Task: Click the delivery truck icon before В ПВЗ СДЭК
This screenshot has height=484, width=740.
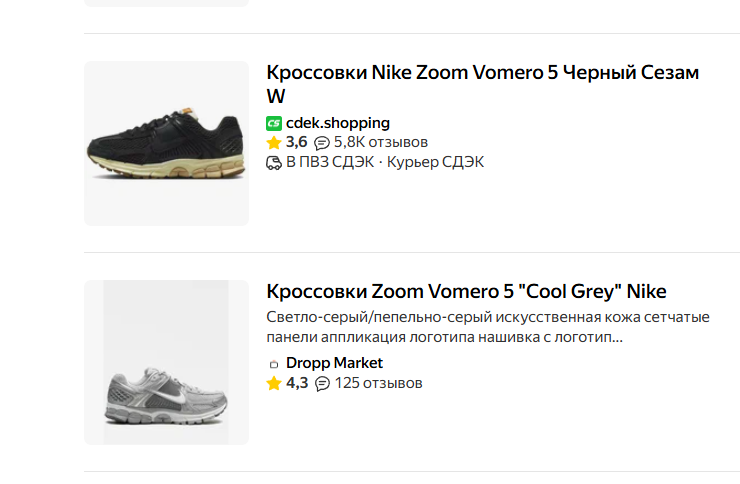Action: (x=274, y=162)
